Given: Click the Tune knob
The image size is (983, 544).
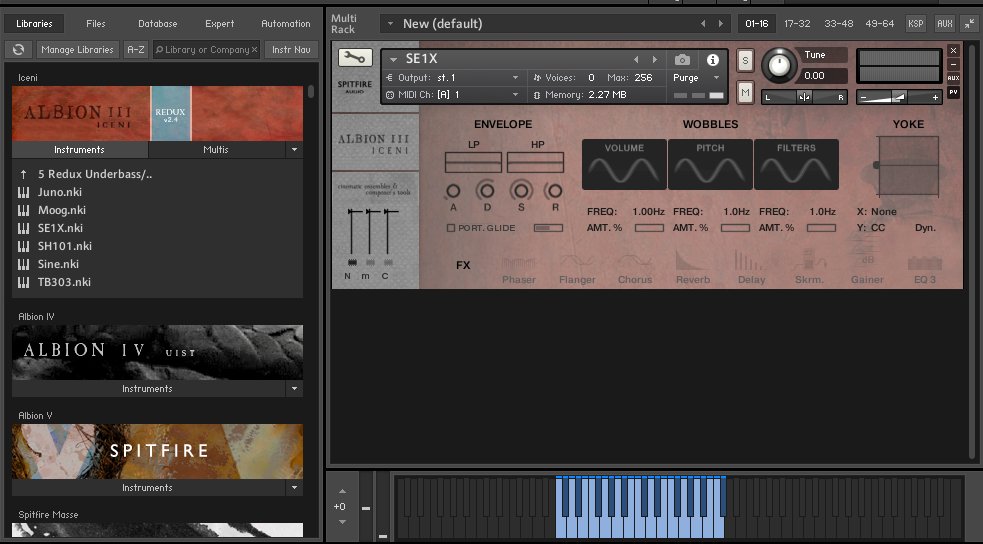Looking at the screenshot, I should [x=779, y=65].
